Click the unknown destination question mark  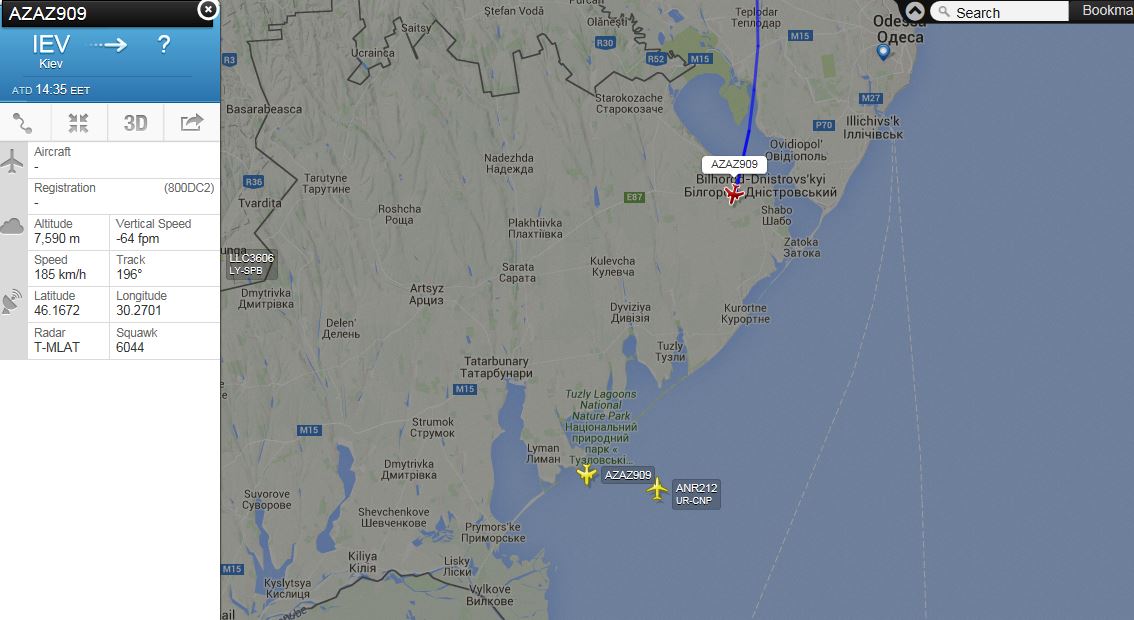click(164, 45)
